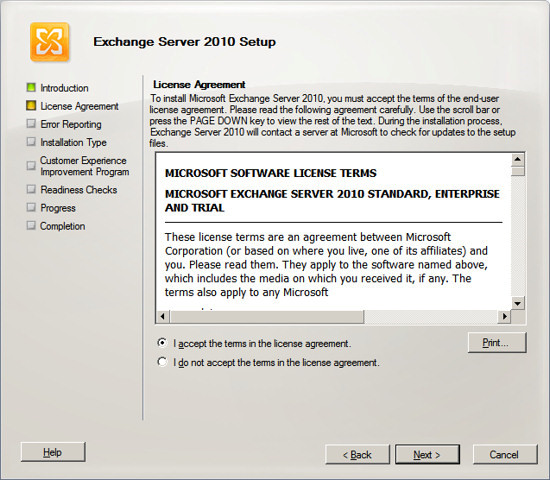Click the green Introduction step indicator
The image size is (550, 480).
[31, 87]
